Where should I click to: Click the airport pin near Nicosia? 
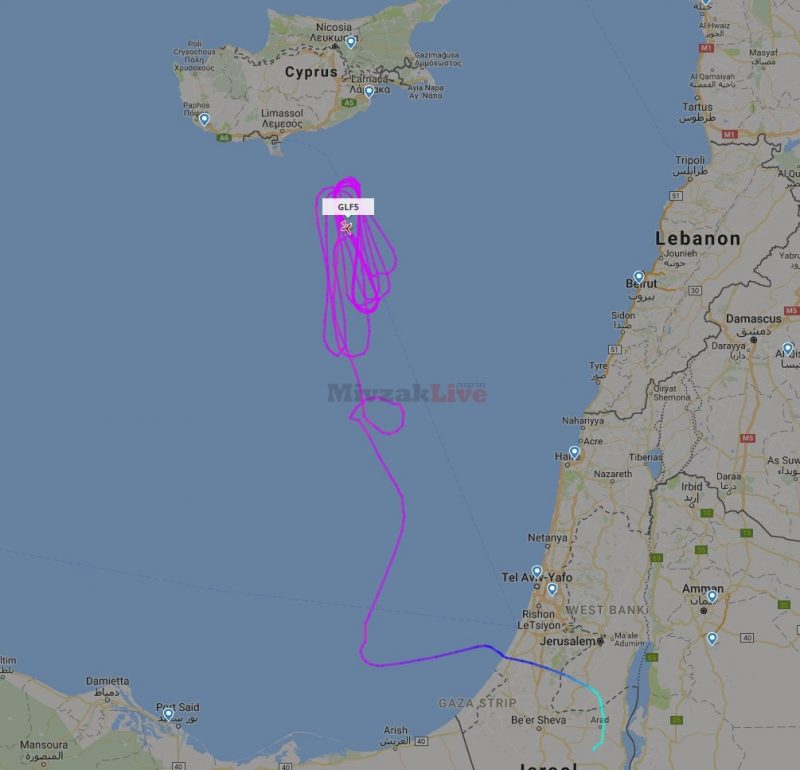[351, 42]
